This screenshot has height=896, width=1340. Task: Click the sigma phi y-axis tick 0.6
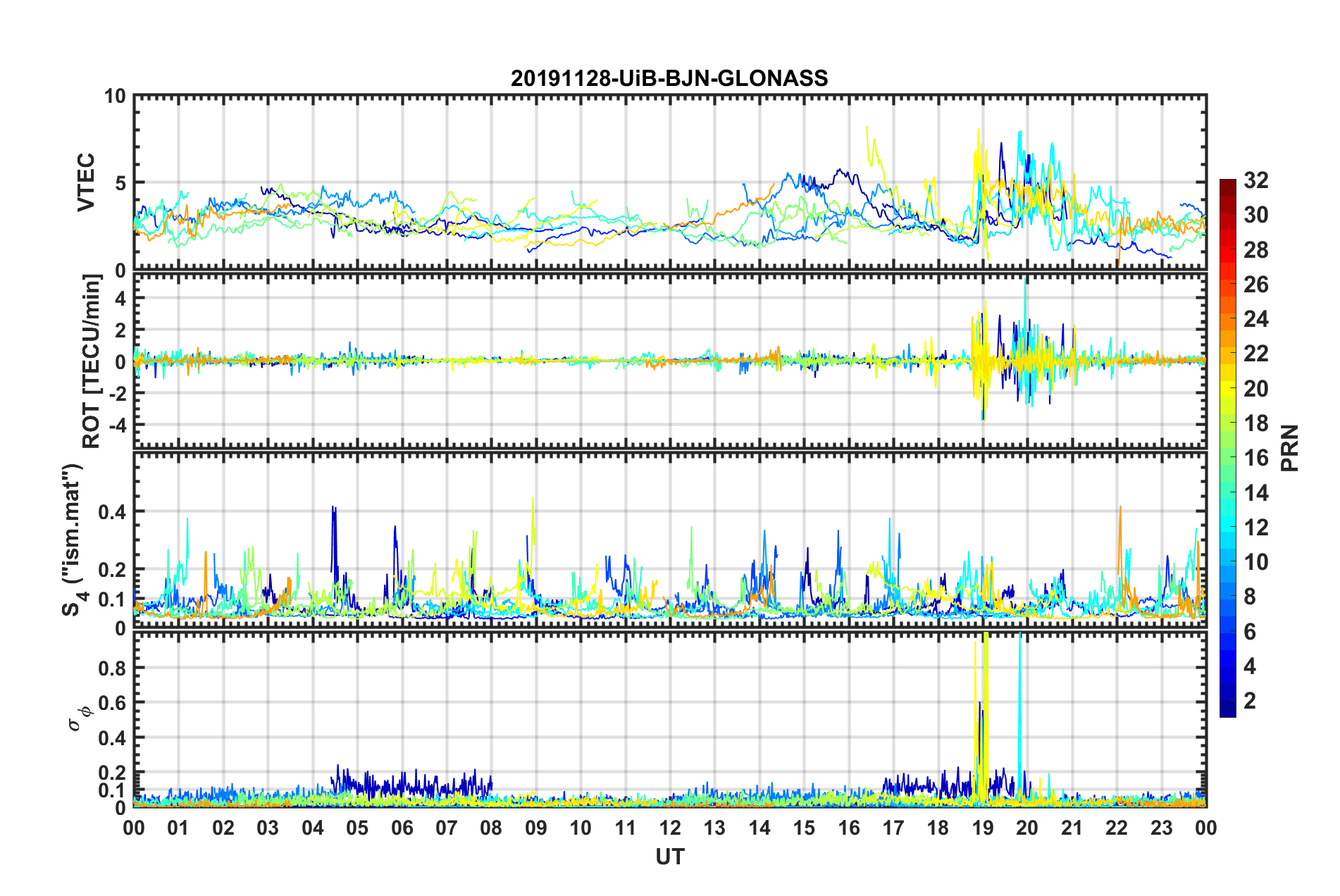pyautogui.click(x=112, y=703)
